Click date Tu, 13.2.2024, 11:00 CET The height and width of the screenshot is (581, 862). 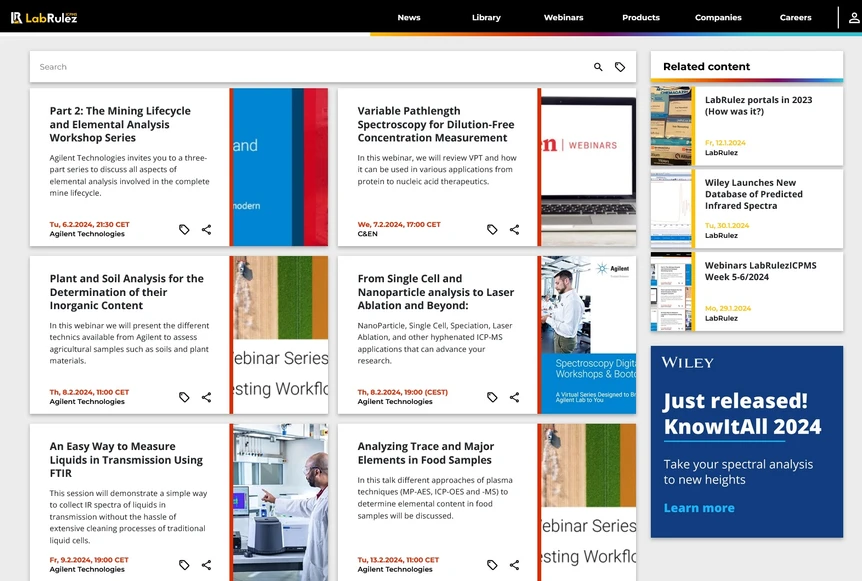[x=398, y=560]
